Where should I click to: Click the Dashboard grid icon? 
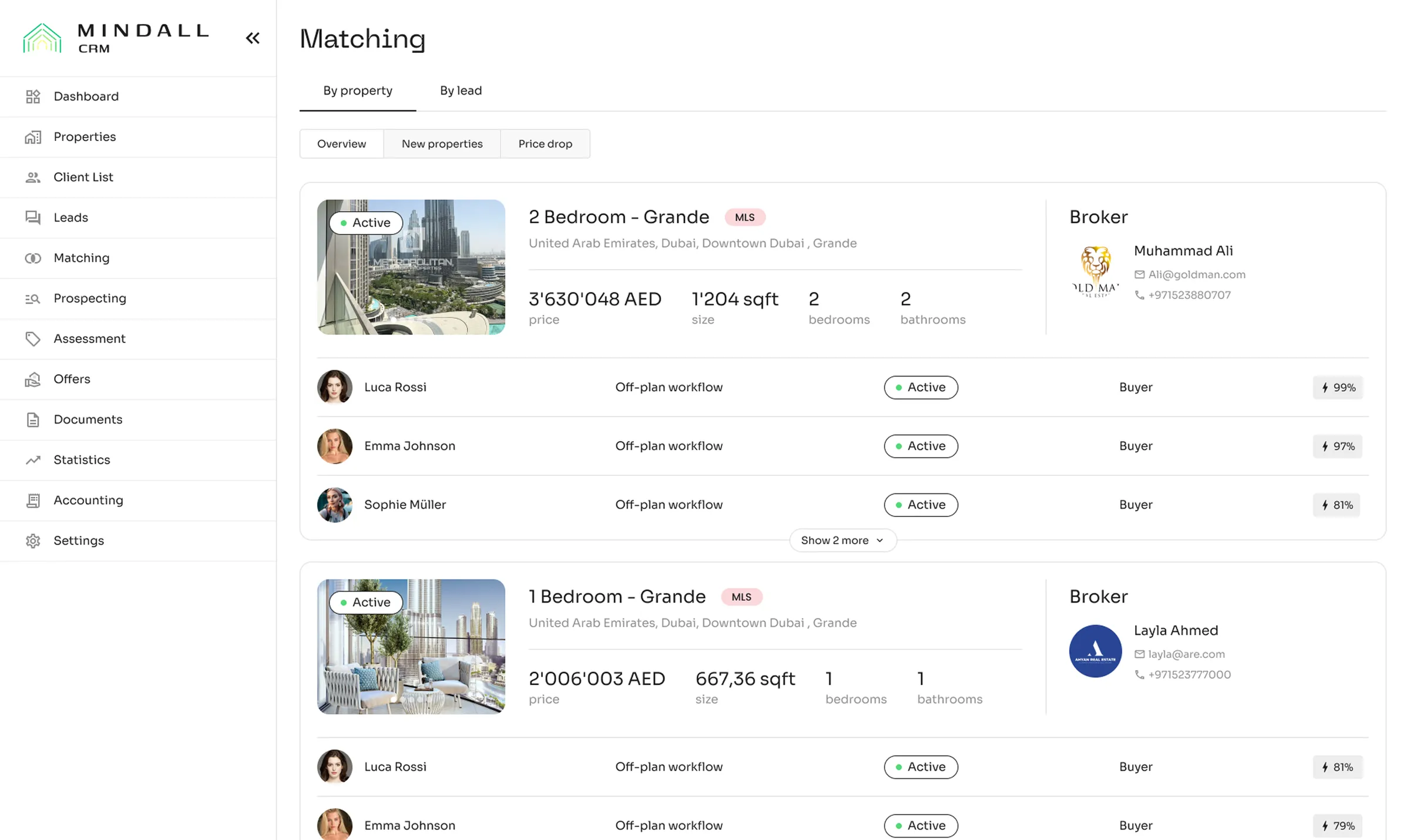[33, 96]
